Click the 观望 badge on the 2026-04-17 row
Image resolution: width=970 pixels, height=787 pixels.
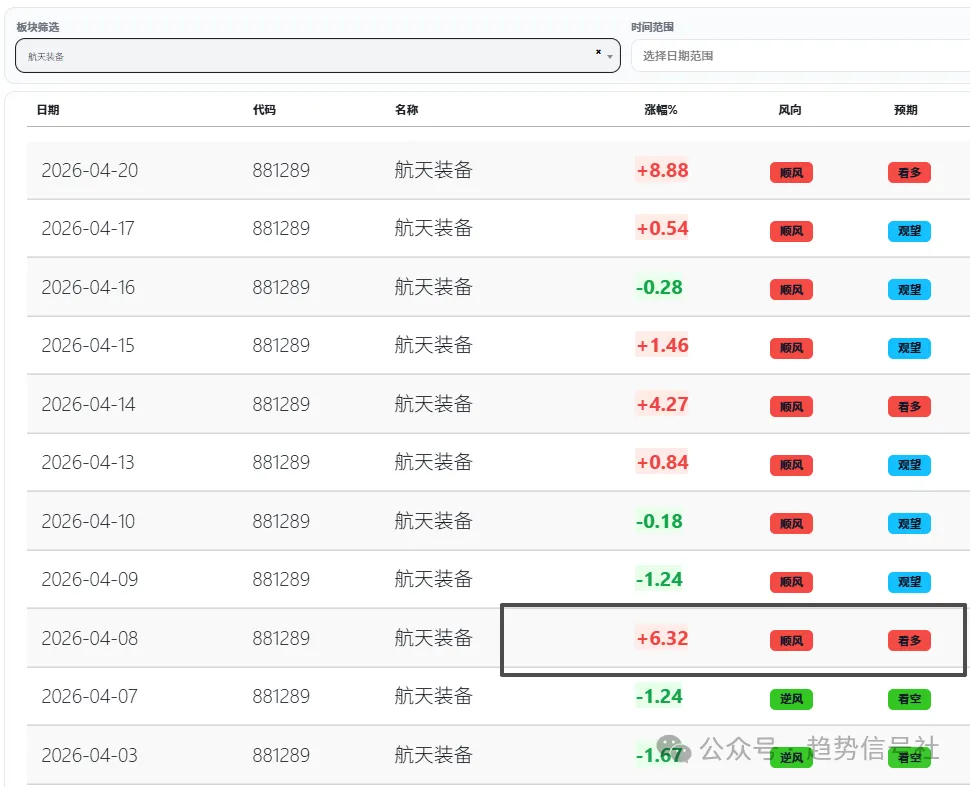click(x=908, y=231)
